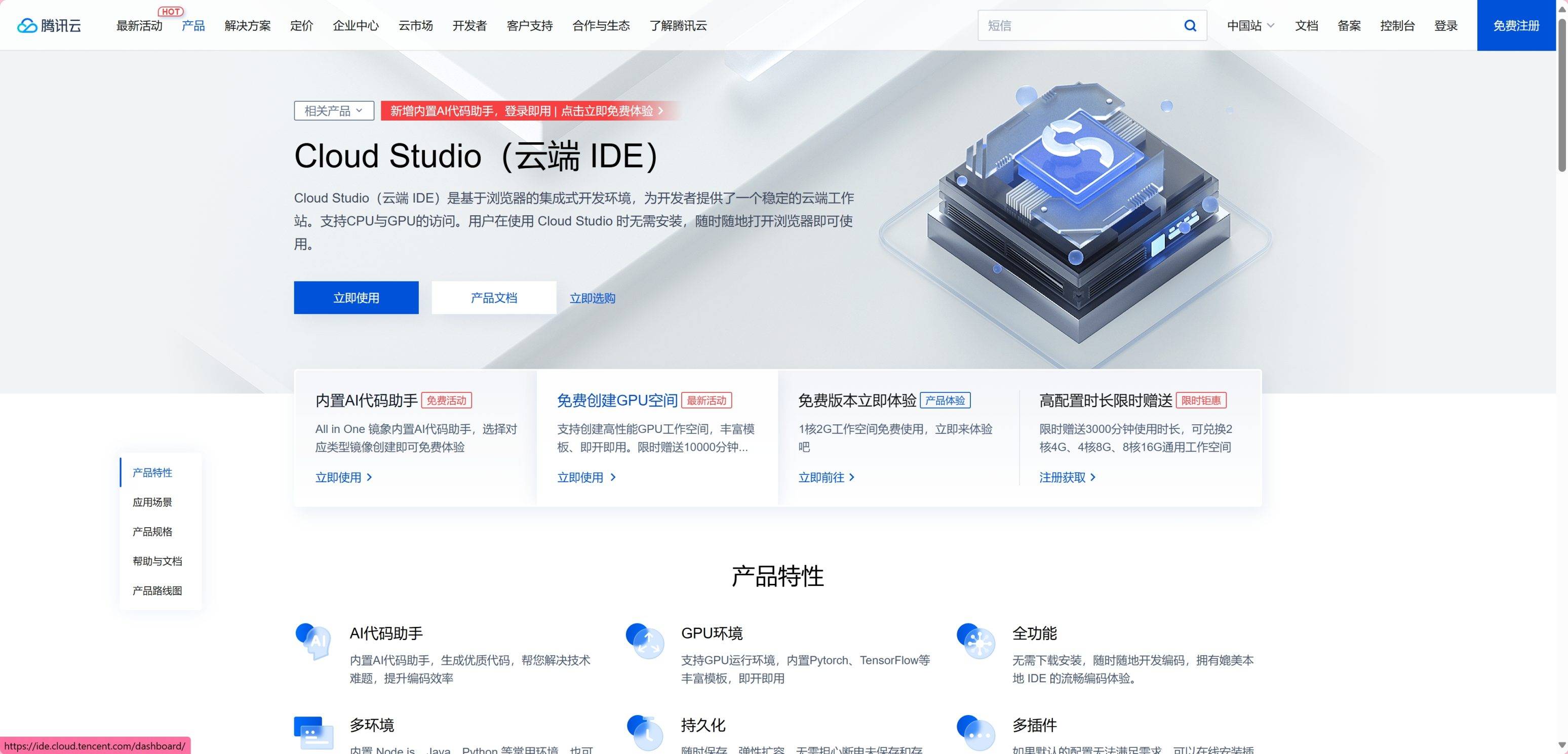Click the AI代码助手 red promo banner arrow
This screenshot has width=1568, height=754.
[x=661, y=111]
